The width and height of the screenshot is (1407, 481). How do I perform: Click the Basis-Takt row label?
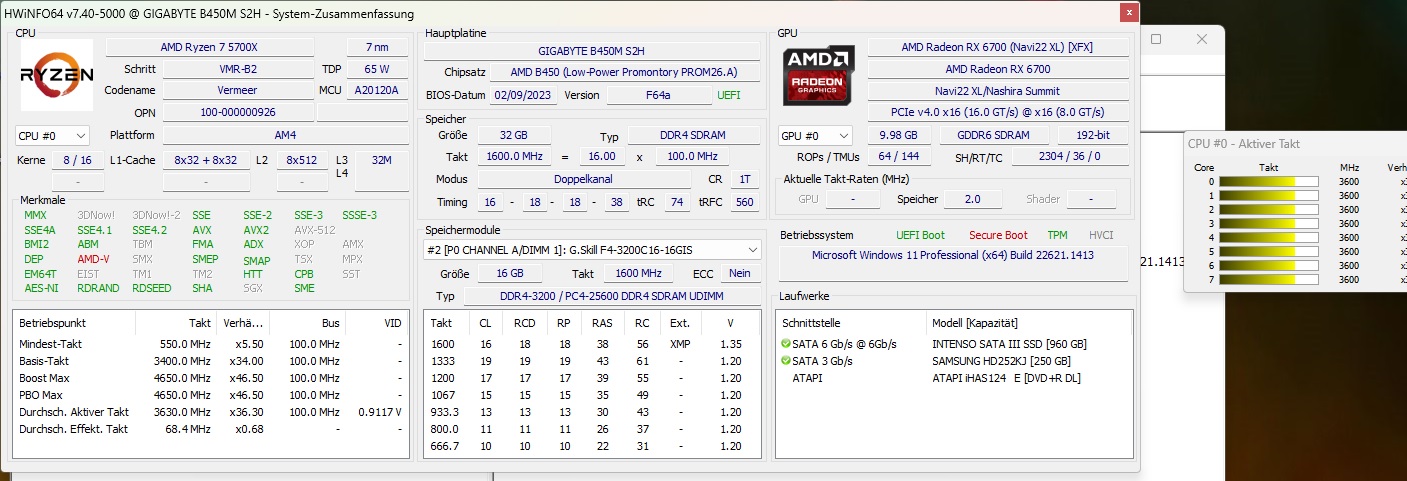[44, 360]
